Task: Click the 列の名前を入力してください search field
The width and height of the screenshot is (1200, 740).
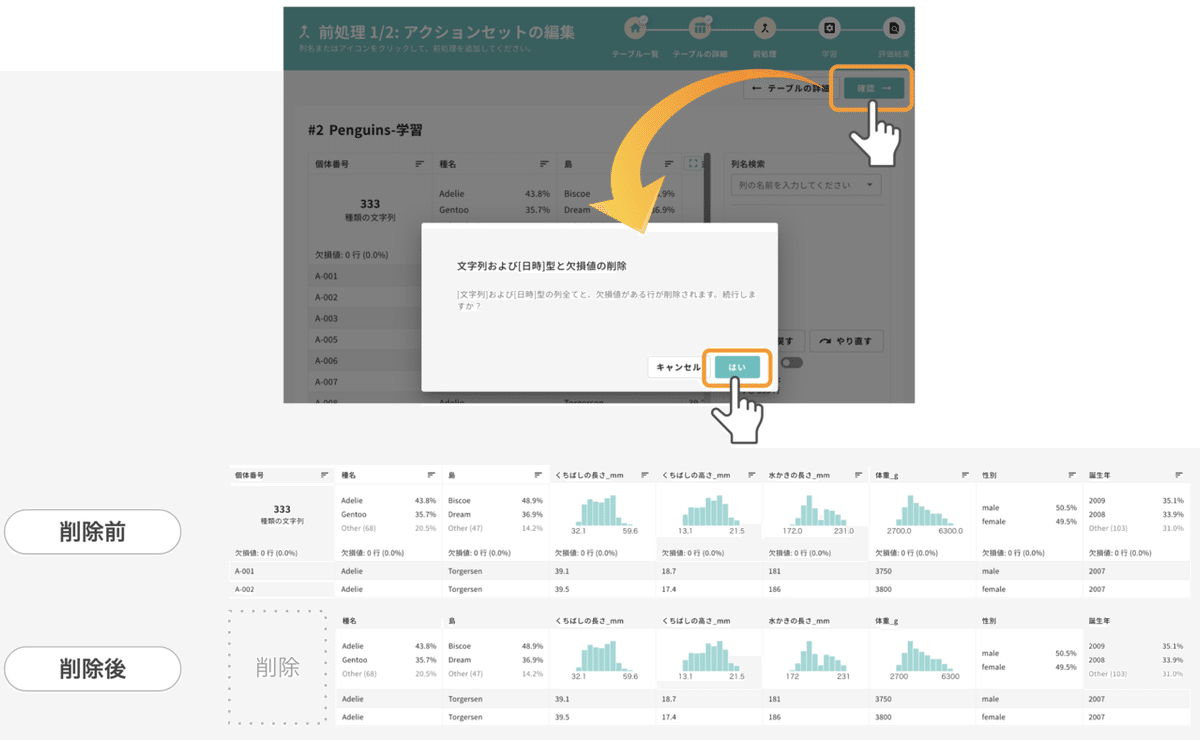Action: (x=806, y=185)
